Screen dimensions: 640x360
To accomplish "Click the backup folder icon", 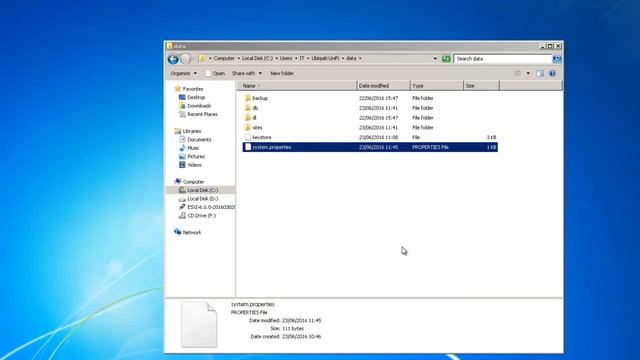I will [x=247, y=98].
